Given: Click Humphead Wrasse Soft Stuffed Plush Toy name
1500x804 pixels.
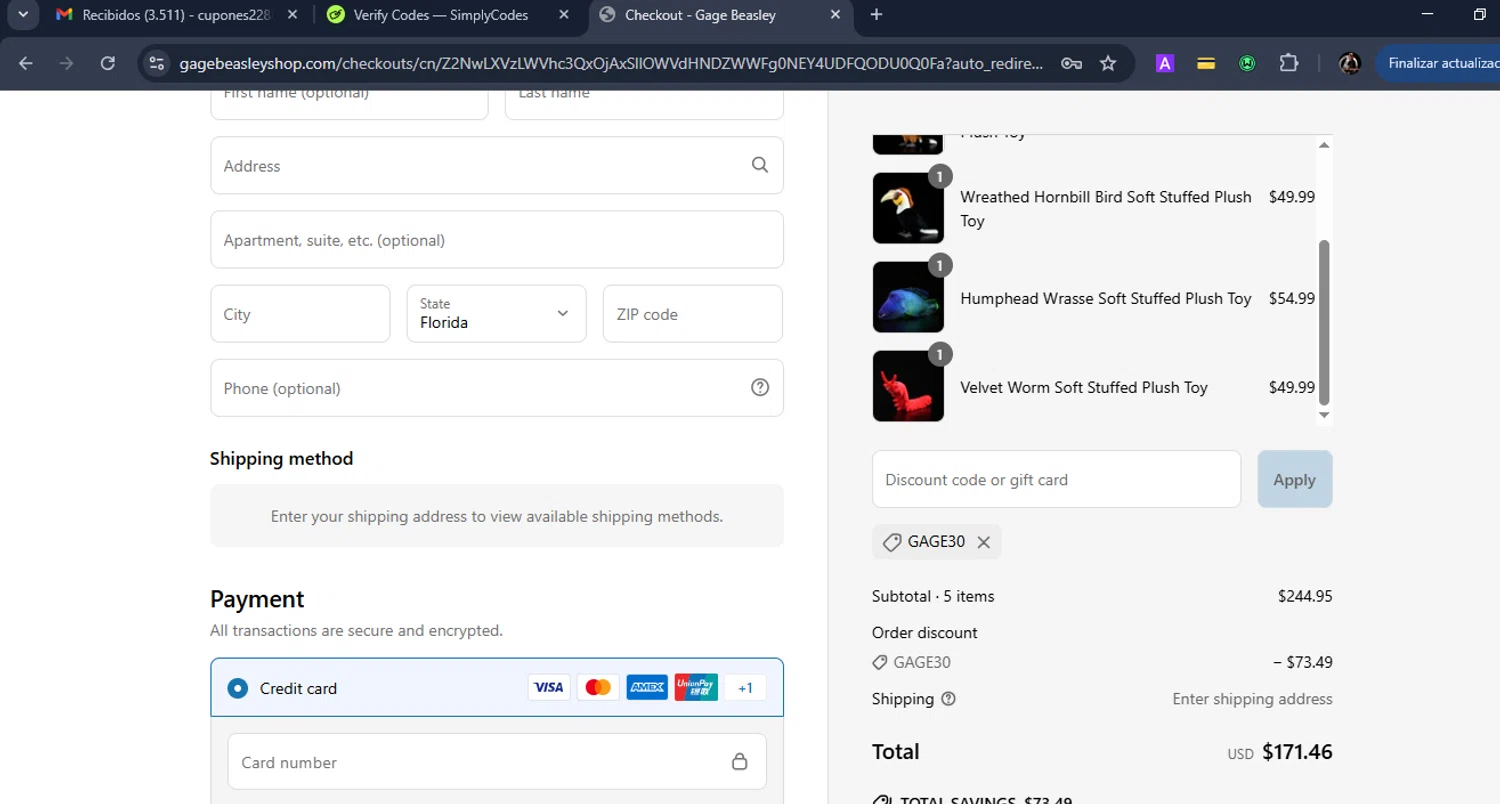Looking at the screenshot, I should click(1106, 298).
